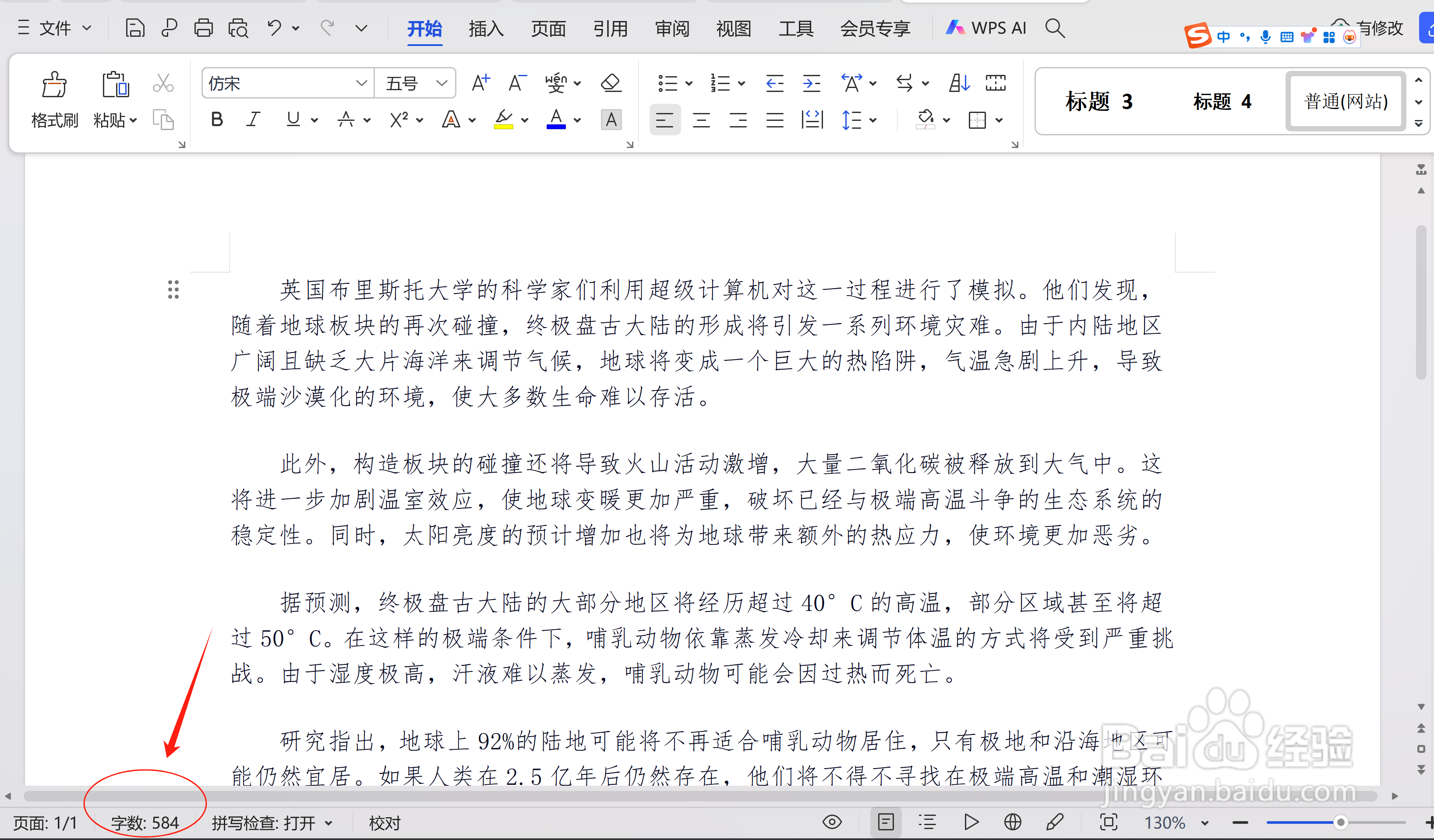This screenshot has width=1434, height=840.
Task: Click the save document icon
Action: tap(135, 28)
